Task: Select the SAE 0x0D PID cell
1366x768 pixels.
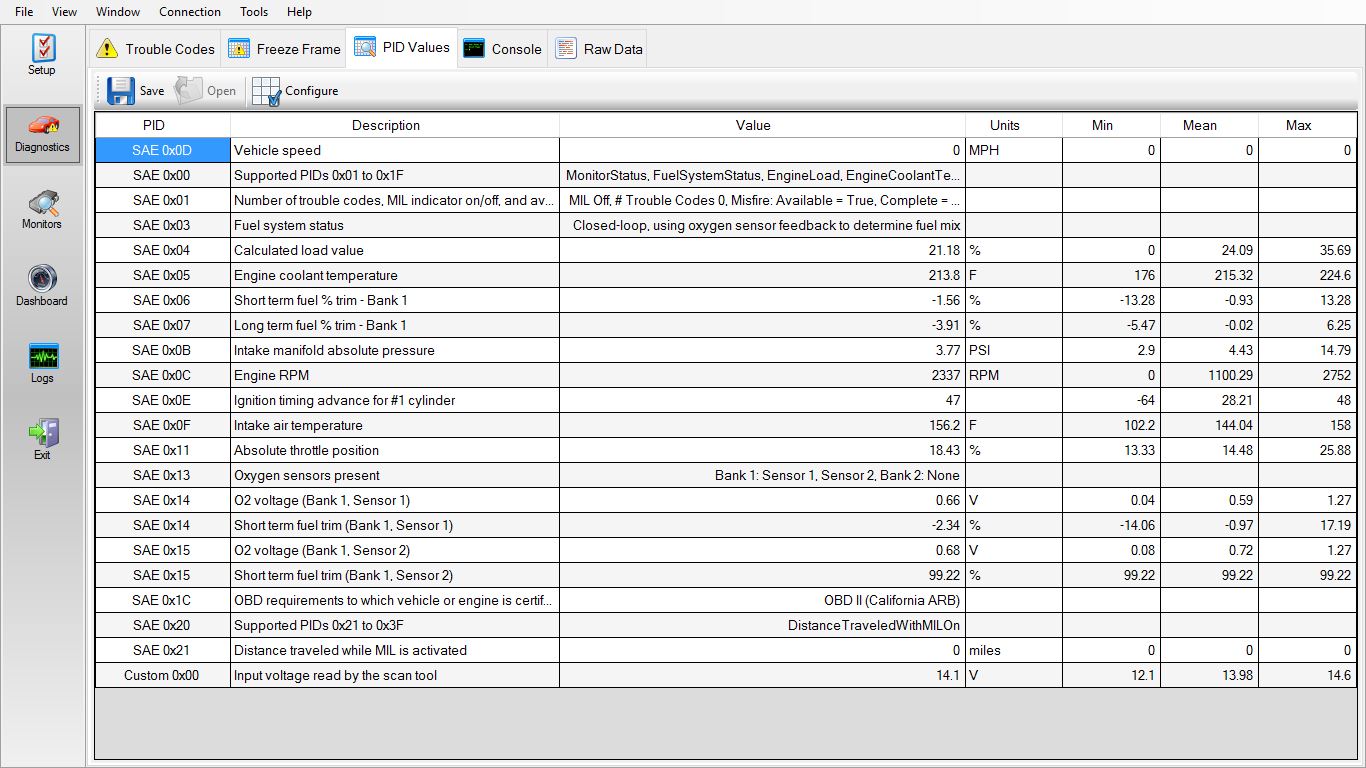Action: coord(162,150)
